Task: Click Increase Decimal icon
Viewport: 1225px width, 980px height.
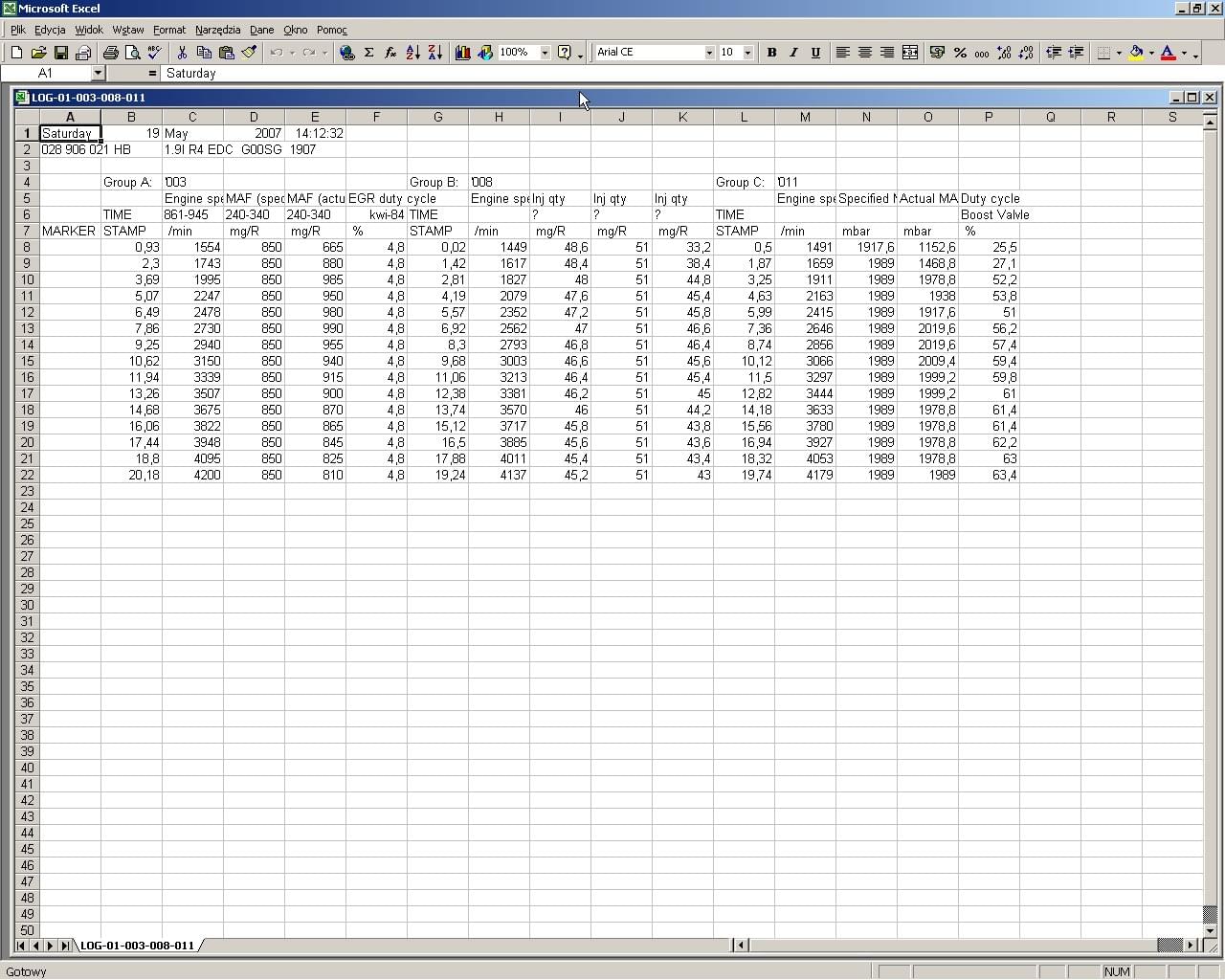Action: pyautogui.click(x=1004, y=53)
